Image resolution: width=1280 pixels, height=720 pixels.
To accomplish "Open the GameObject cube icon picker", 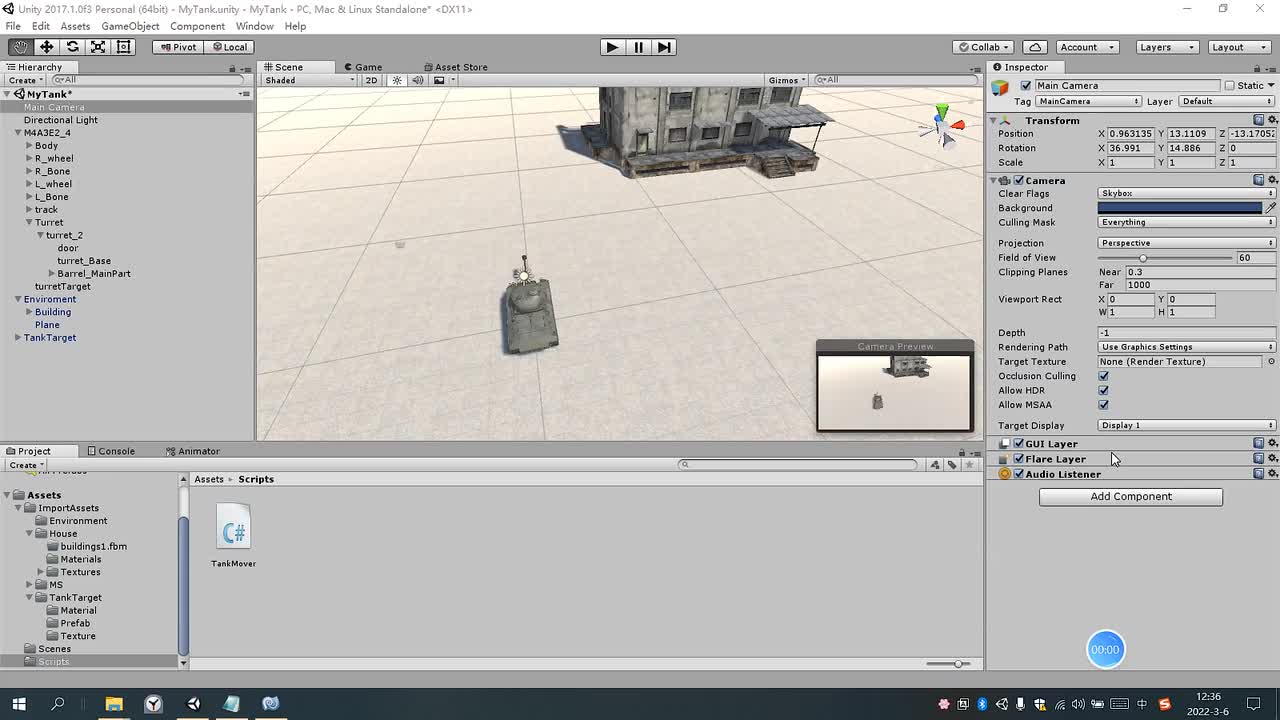I will [x=1000, y=88].
